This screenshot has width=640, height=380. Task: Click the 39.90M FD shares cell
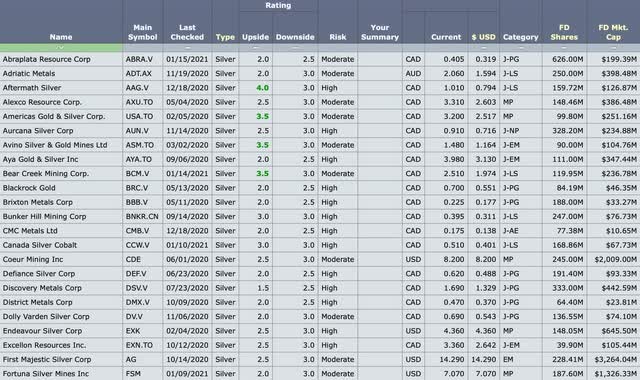tap(569, 345)
